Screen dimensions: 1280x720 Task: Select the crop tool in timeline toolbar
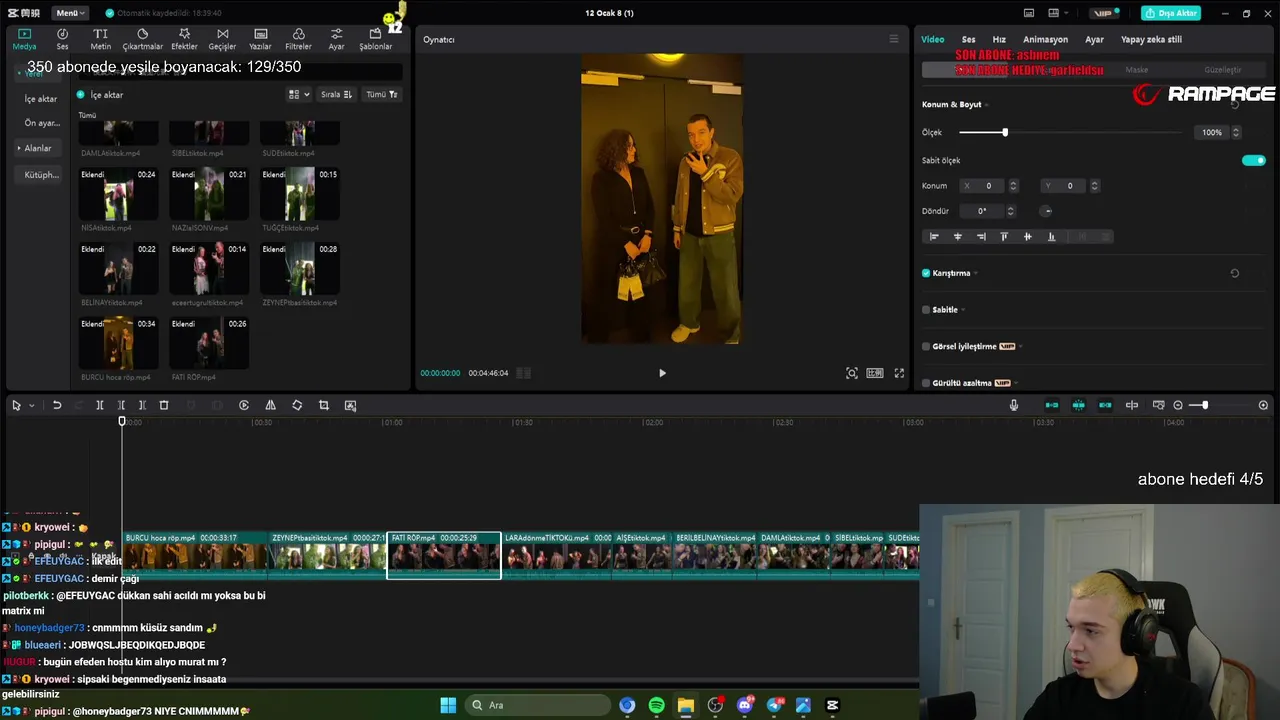(x=324, y=405)
